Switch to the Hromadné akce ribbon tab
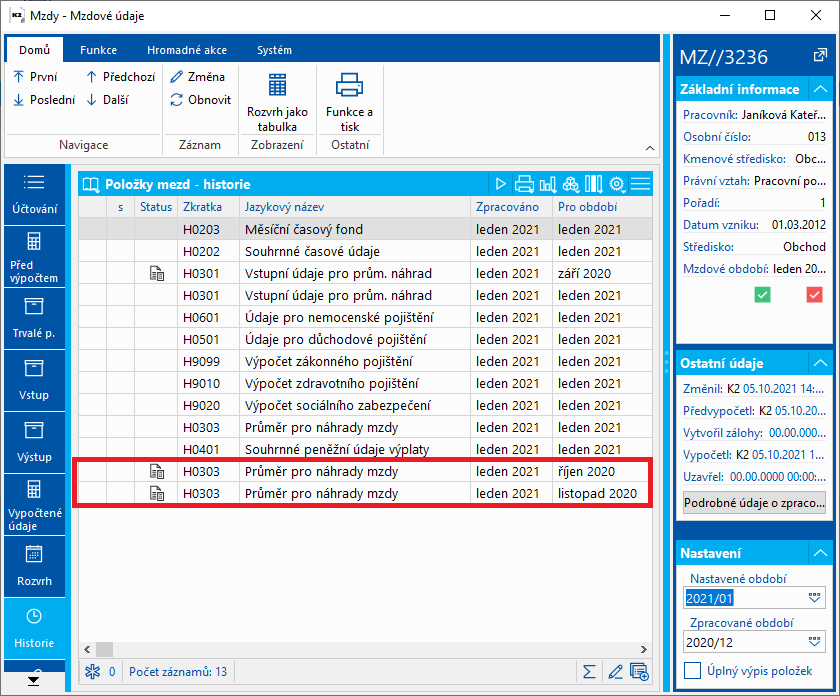This screenshot has width=840, height=696. [x=187, y=50]
